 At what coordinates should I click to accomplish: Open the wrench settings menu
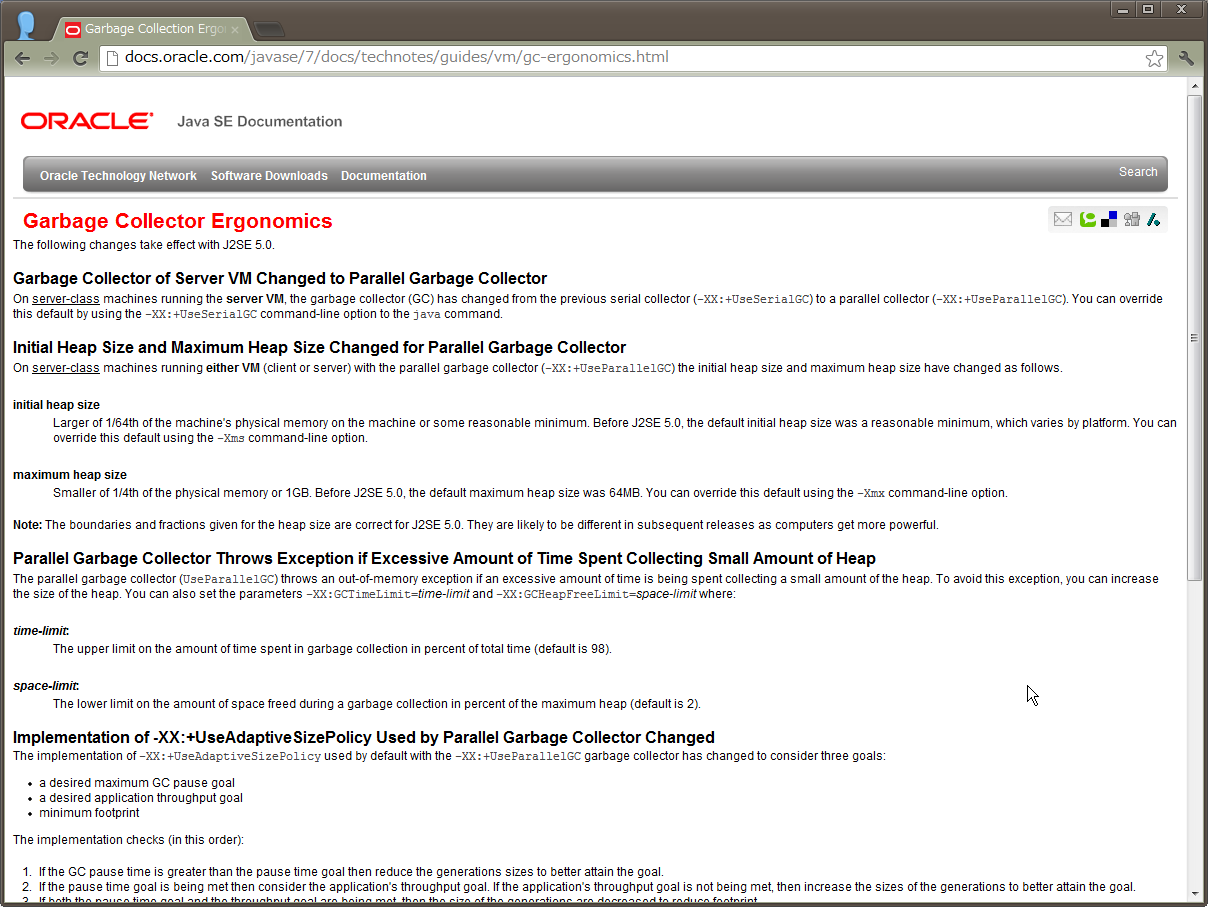1187,58
